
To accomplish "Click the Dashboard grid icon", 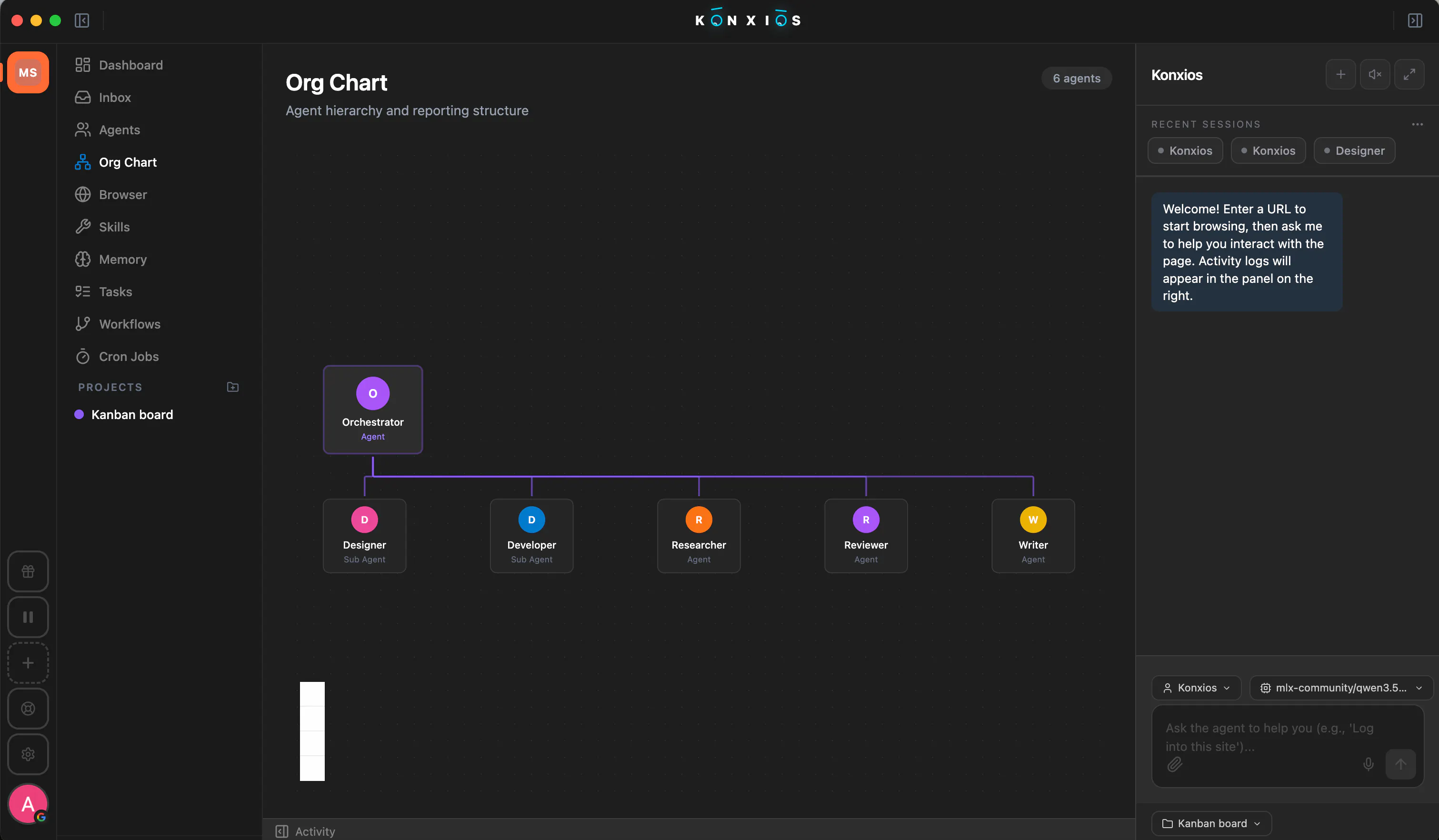I will (x=83, y=65).
